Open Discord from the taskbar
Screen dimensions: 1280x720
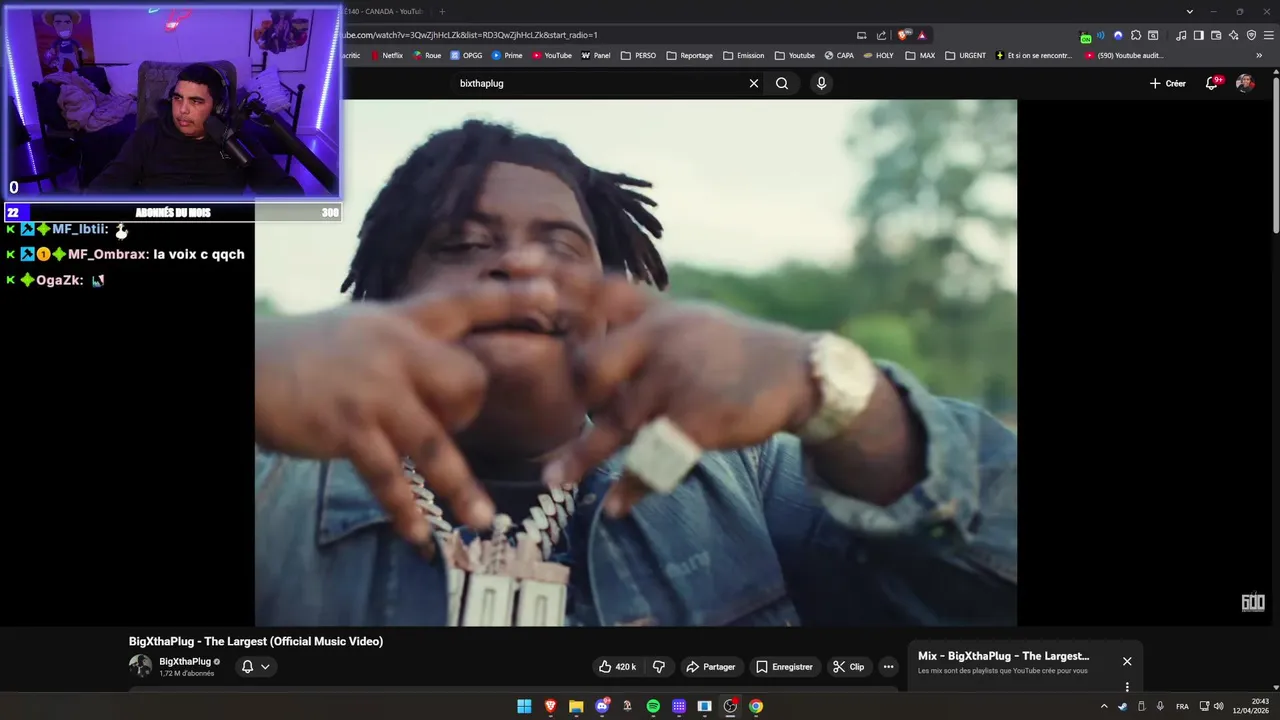602,706
